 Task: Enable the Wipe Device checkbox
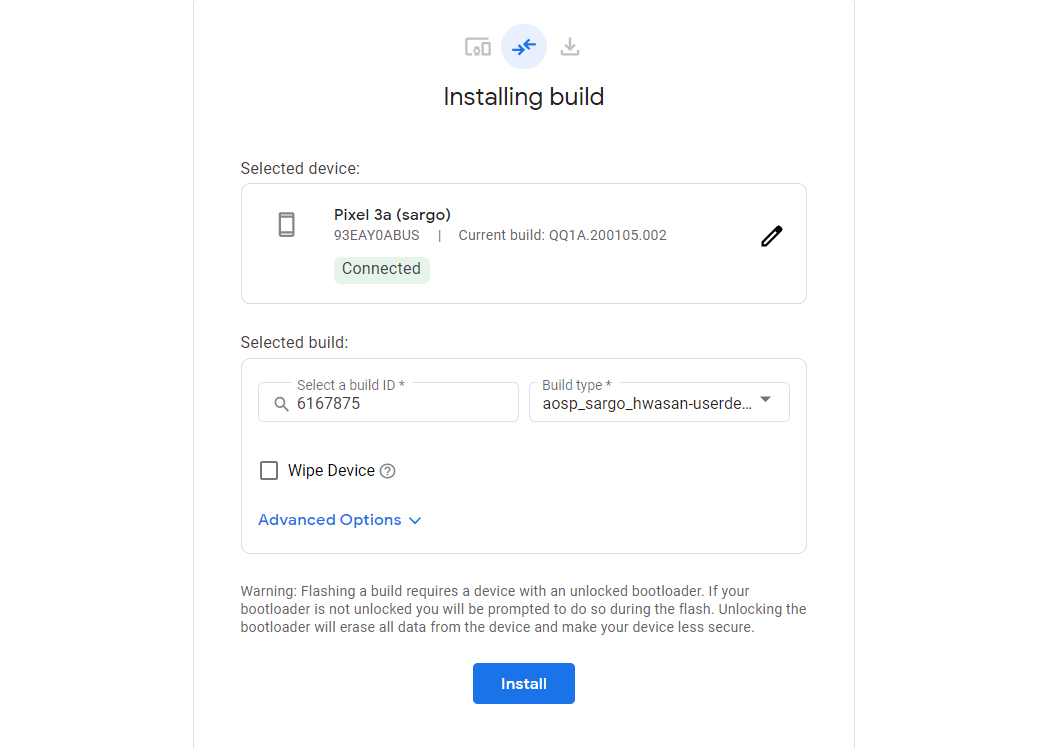(x=269, y=471)
